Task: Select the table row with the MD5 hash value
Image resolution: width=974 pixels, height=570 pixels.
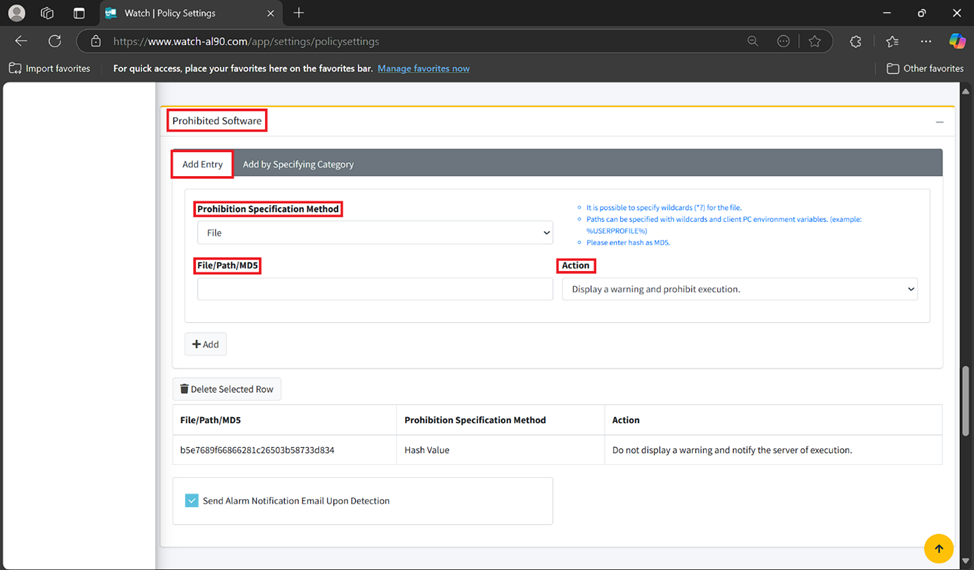Action: (257, 450)
